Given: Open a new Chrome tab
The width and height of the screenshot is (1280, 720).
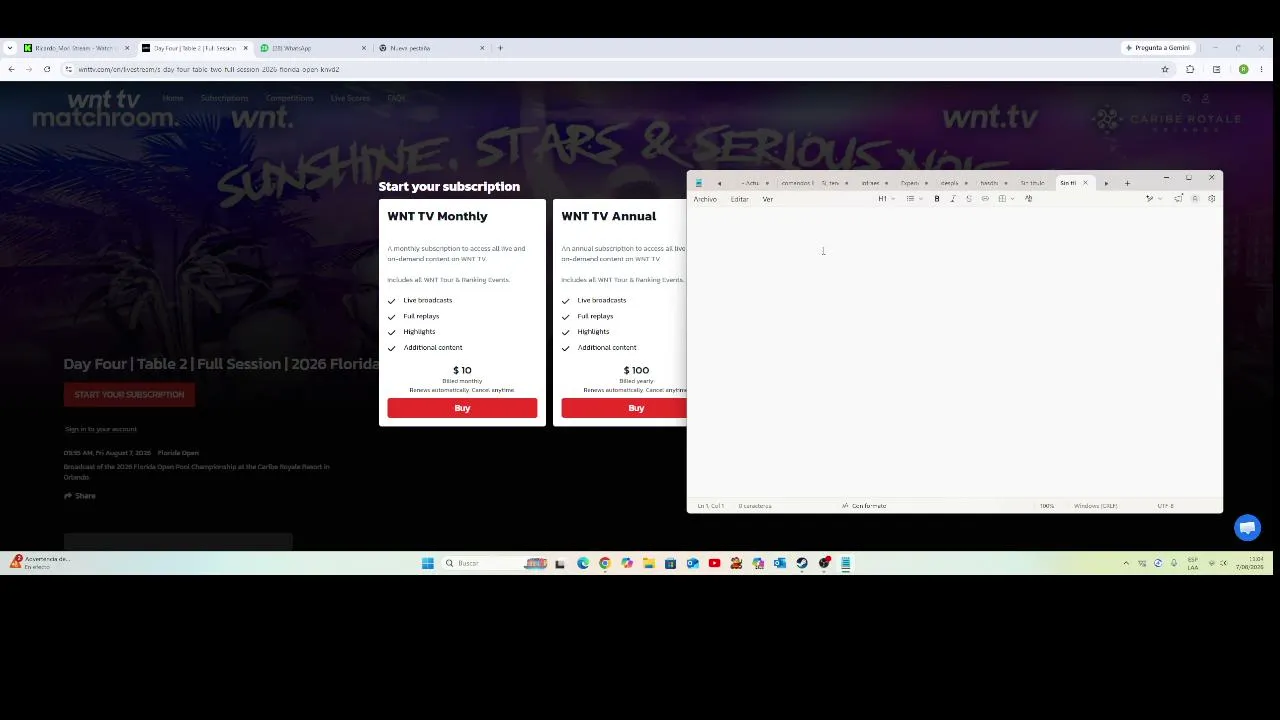Looking at the screenshot, I should click(500, 48).
